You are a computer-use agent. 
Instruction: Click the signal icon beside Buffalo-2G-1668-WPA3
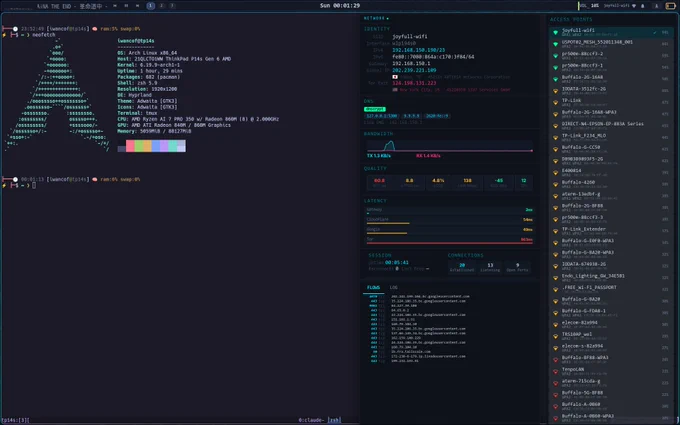(555, 114)
